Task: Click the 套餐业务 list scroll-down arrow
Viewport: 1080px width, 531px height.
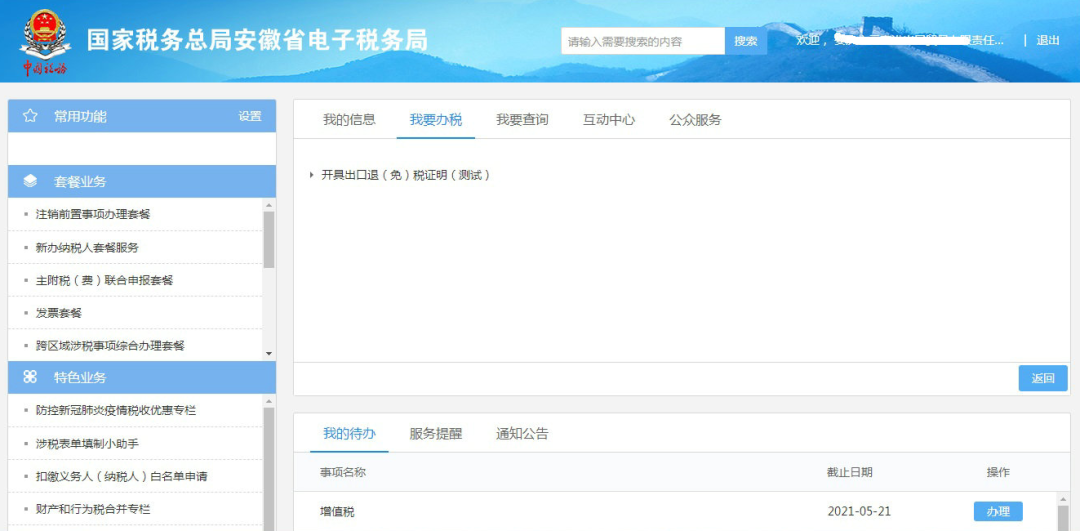Action: 269,354
